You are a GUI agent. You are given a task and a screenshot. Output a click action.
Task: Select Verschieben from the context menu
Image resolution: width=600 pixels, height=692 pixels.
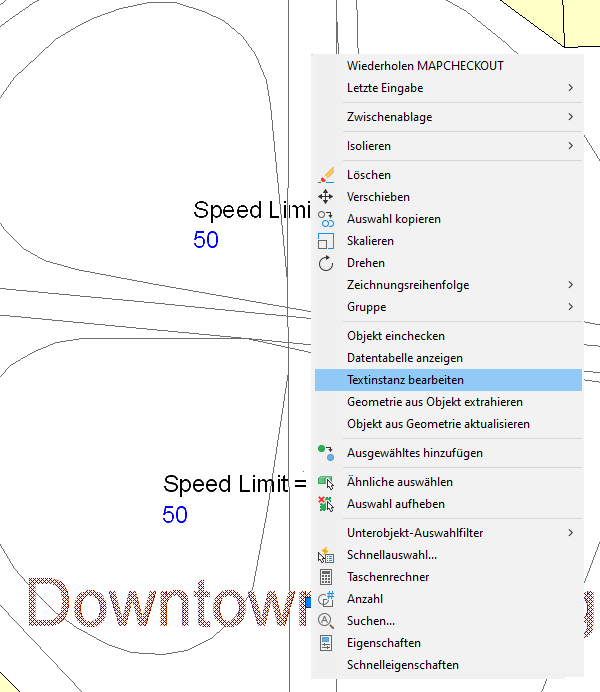(448, 197)
